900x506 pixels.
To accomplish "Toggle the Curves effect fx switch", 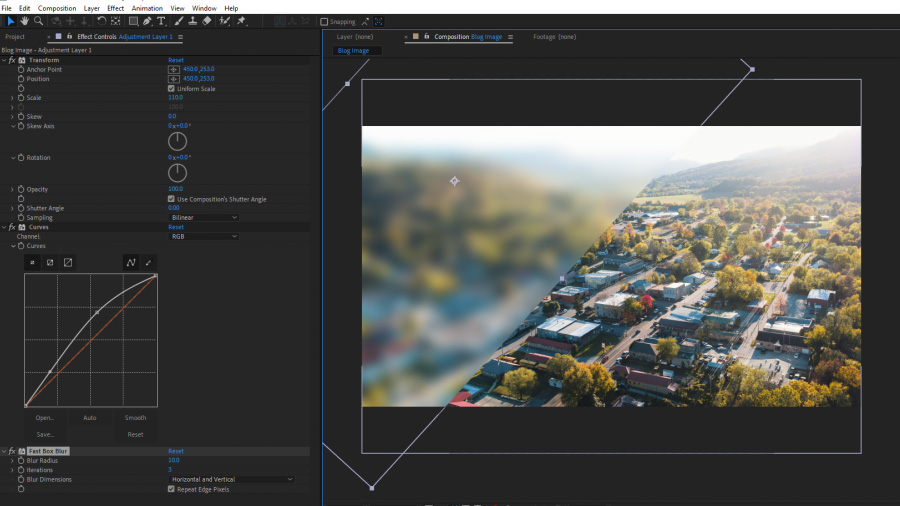I will point(12,227).
